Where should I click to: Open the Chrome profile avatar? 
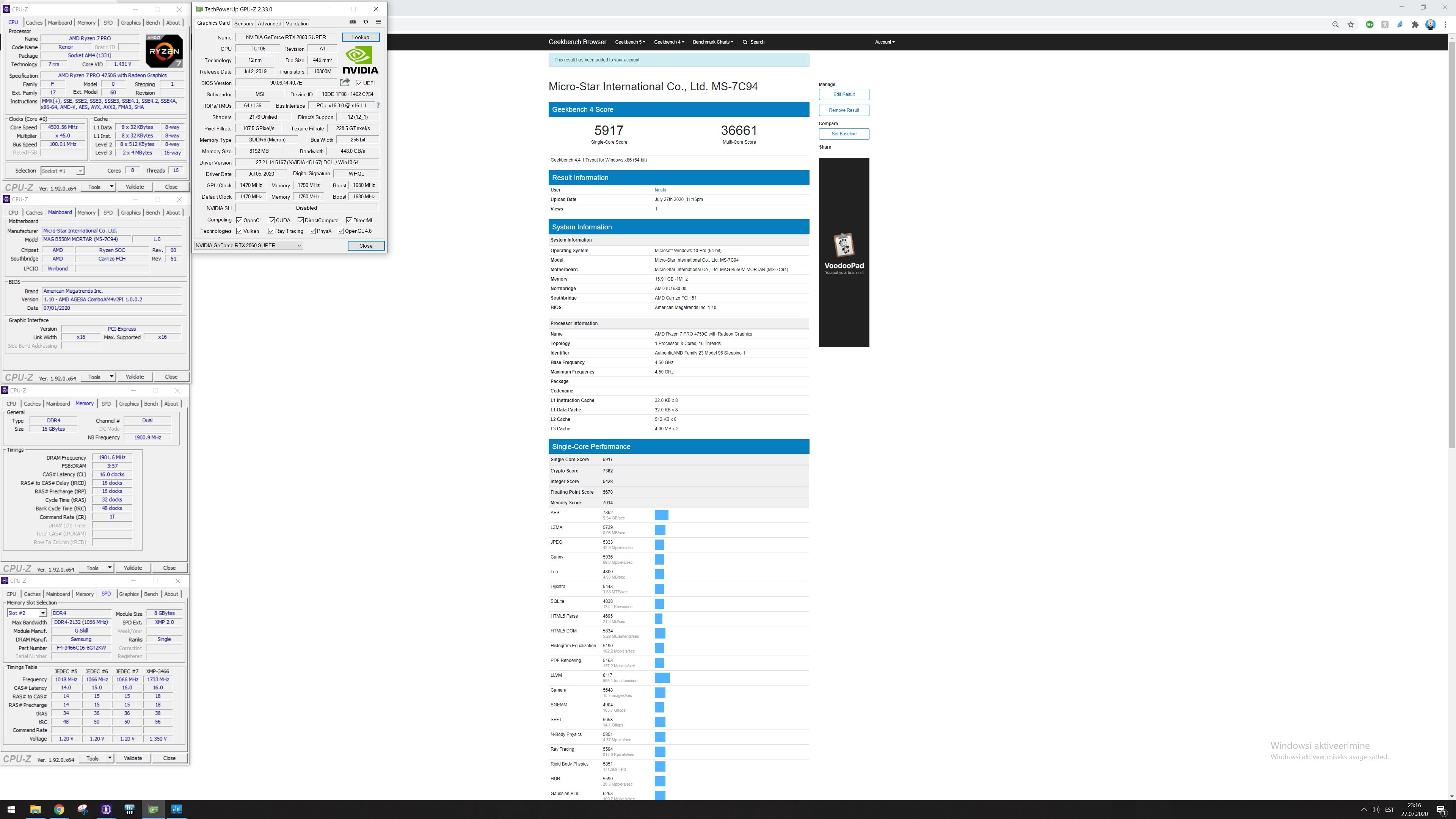[1431, 24]
